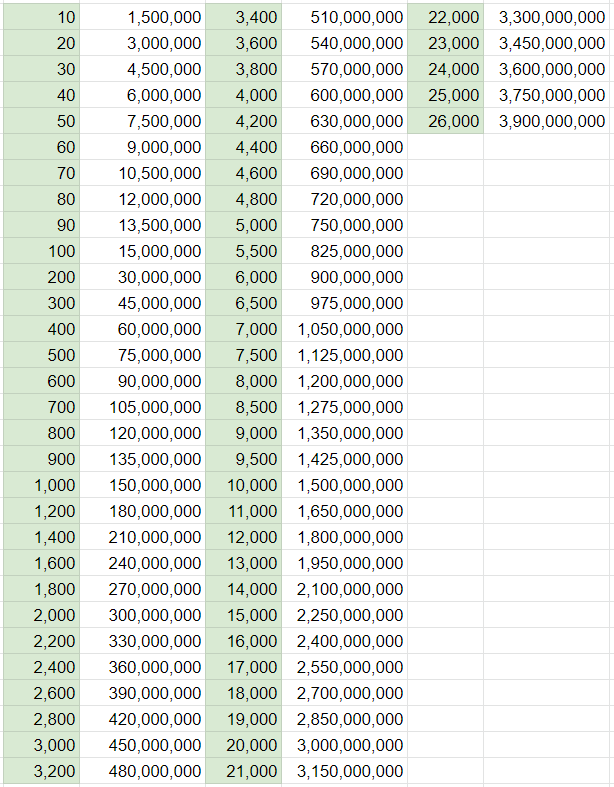This screenshot has width=614, height=787.
Task: Click the cell 600,000,000
Action: pyautogui.click(x=344, y=95)
